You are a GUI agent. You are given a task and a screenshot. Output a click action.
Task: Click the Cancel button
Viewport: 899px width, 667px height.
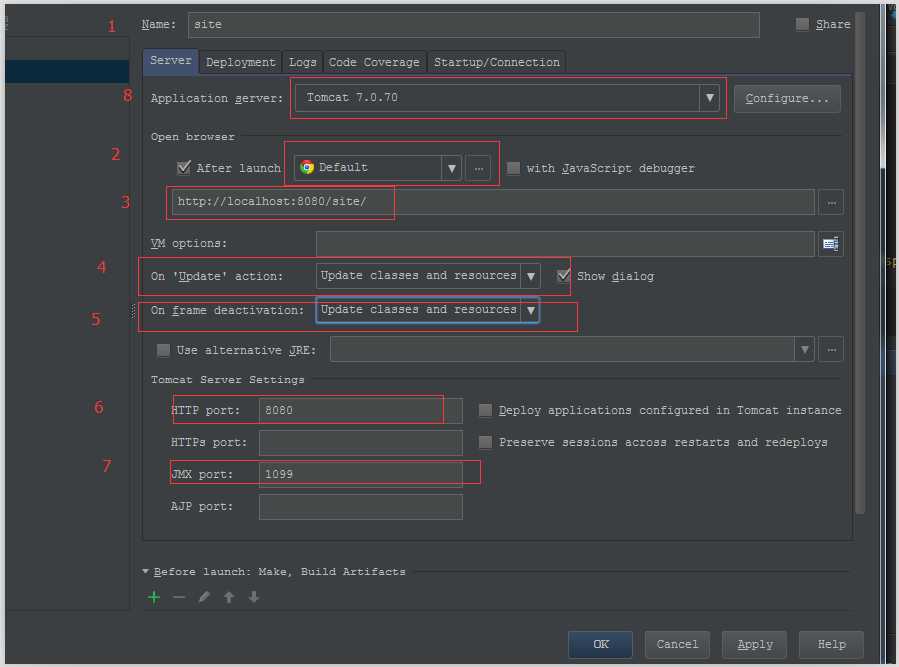click(677, 645)
